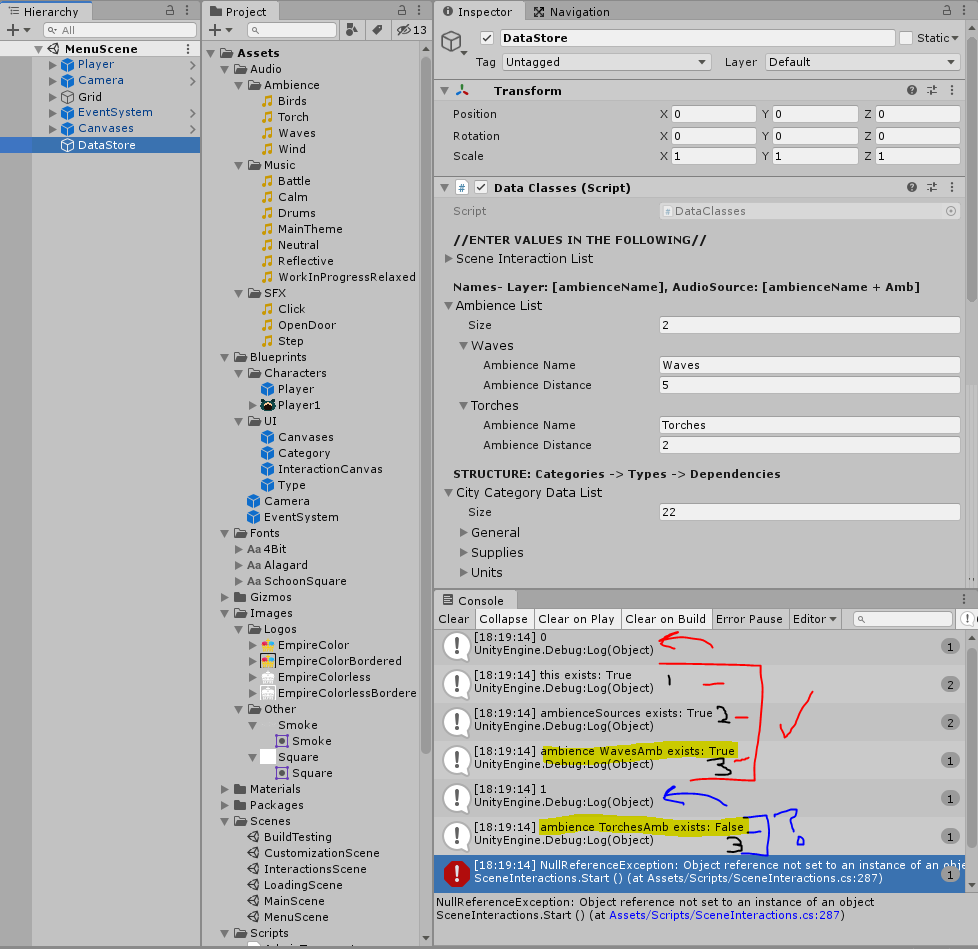Open the Hierarchy panel kebab menu
Image resolution: width=978 pixels, height=949 pixels.
coord(187,11)
